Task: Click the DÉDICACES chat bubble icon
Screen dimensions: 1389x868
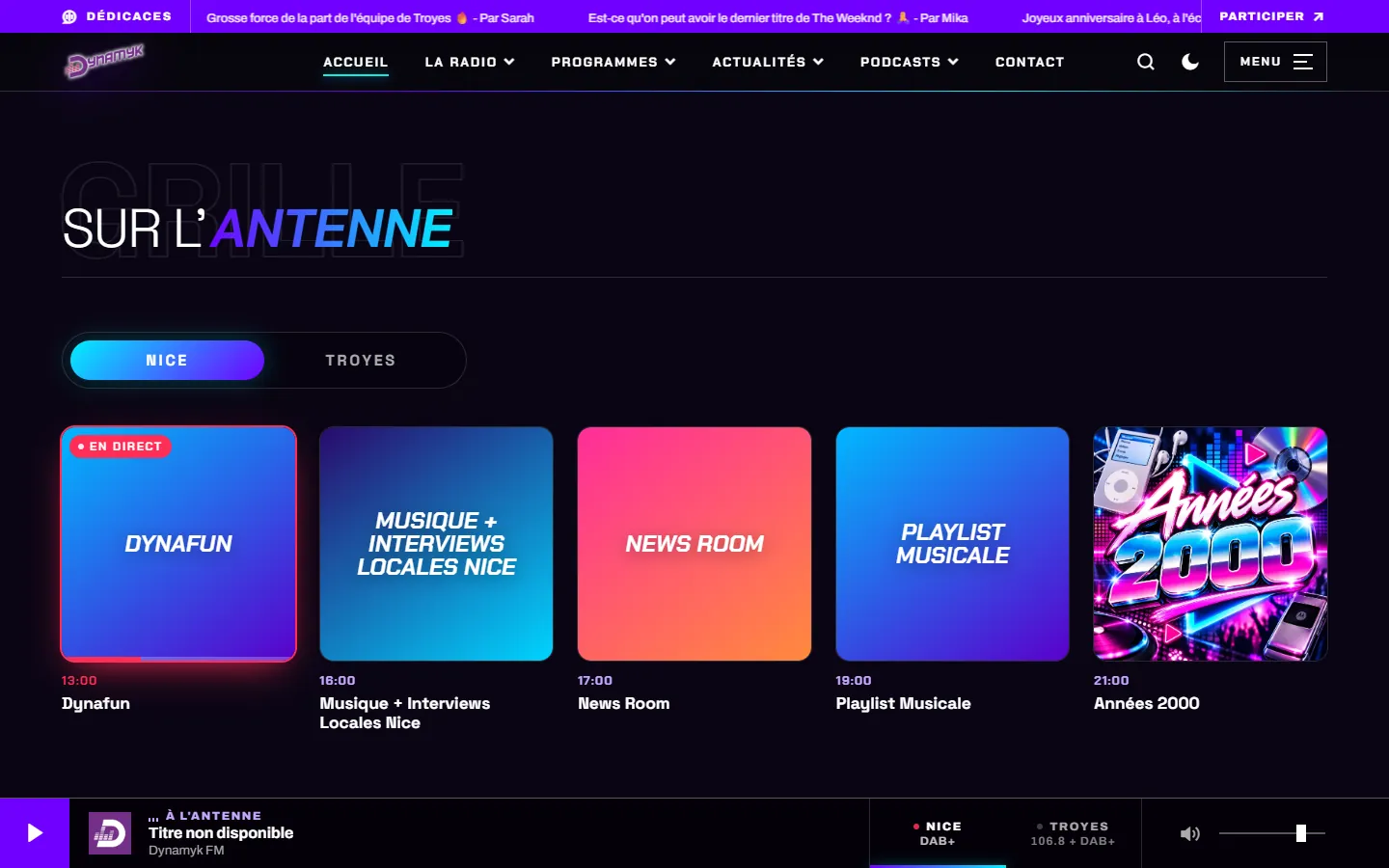Action: (x=69, y=16)
